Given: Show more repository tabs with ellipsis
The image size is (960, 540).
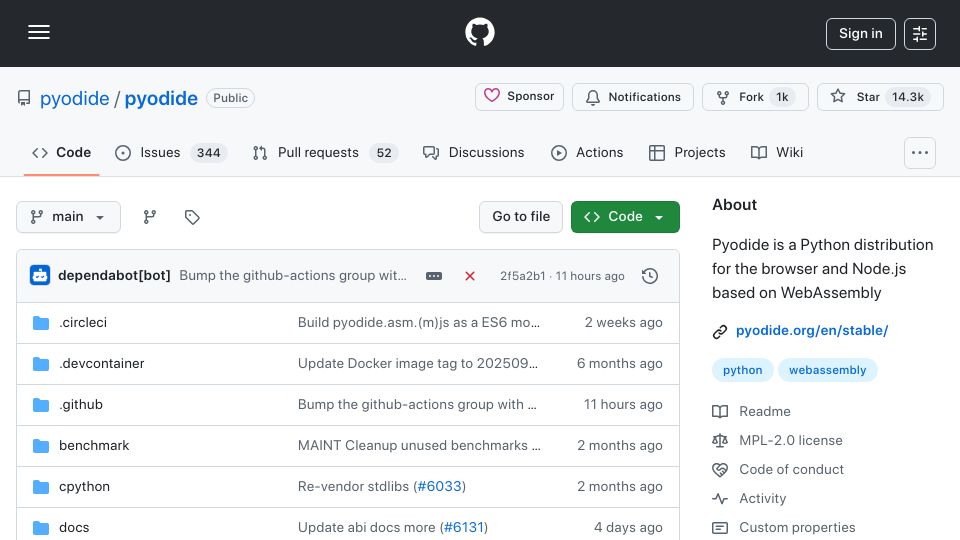Looking at the screenshot, I should (920, 153).
